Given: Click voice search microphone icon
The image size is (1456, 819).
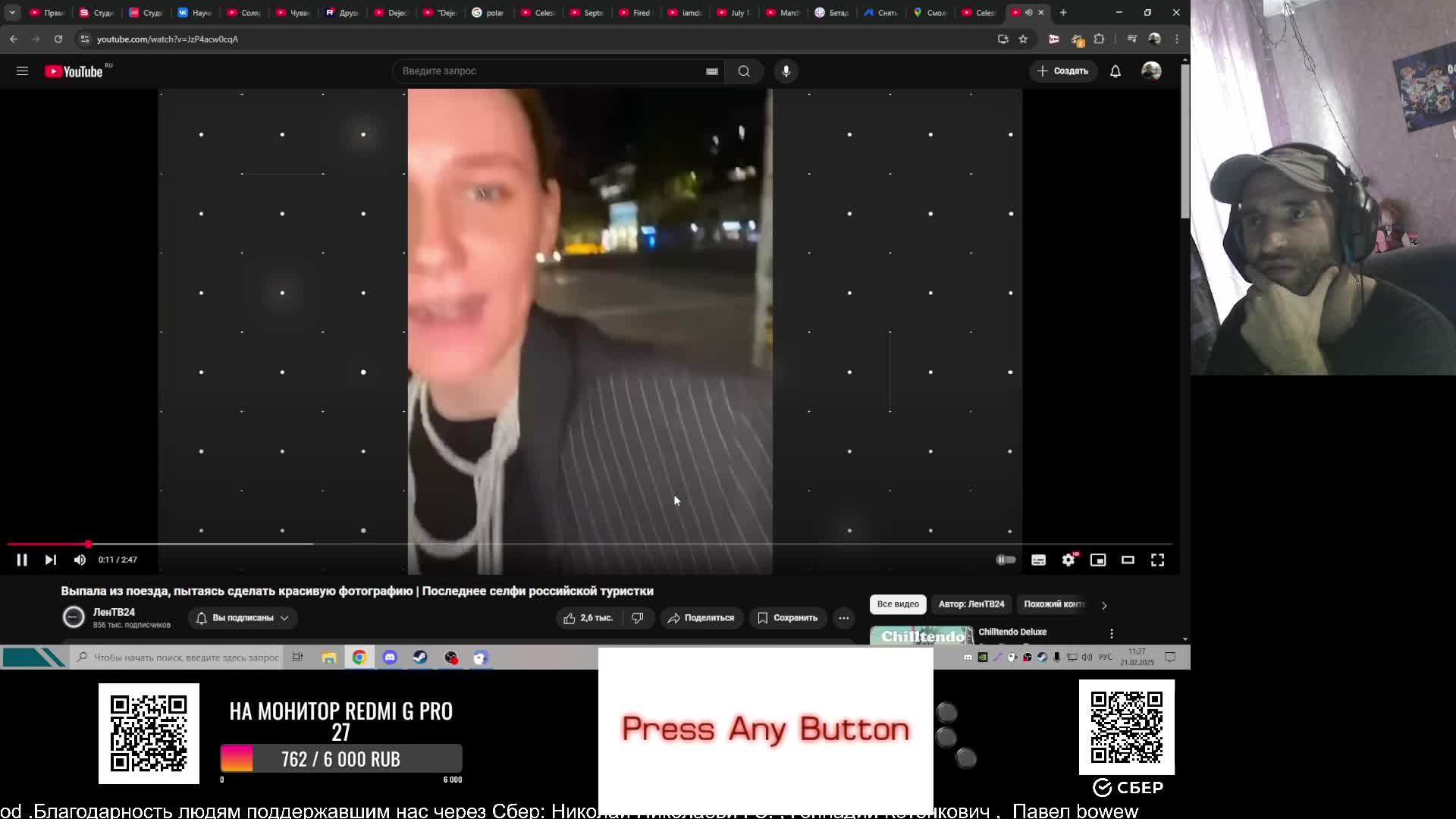Looking at the screenshot, I should (786, 71).
